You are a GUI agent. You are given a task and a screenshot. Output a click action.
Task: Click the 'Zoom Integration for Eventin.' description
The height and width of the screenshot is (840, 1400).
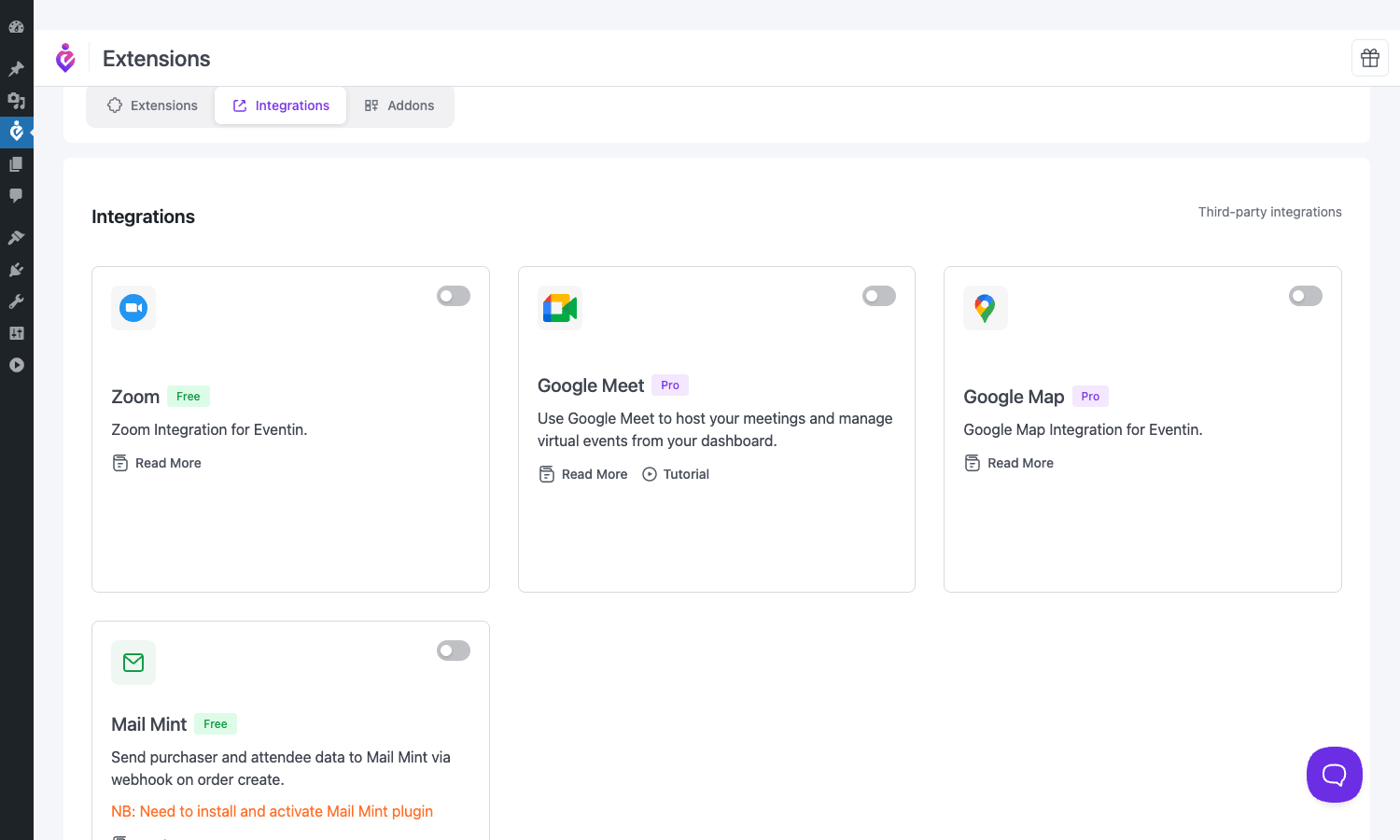pos(209,429)
